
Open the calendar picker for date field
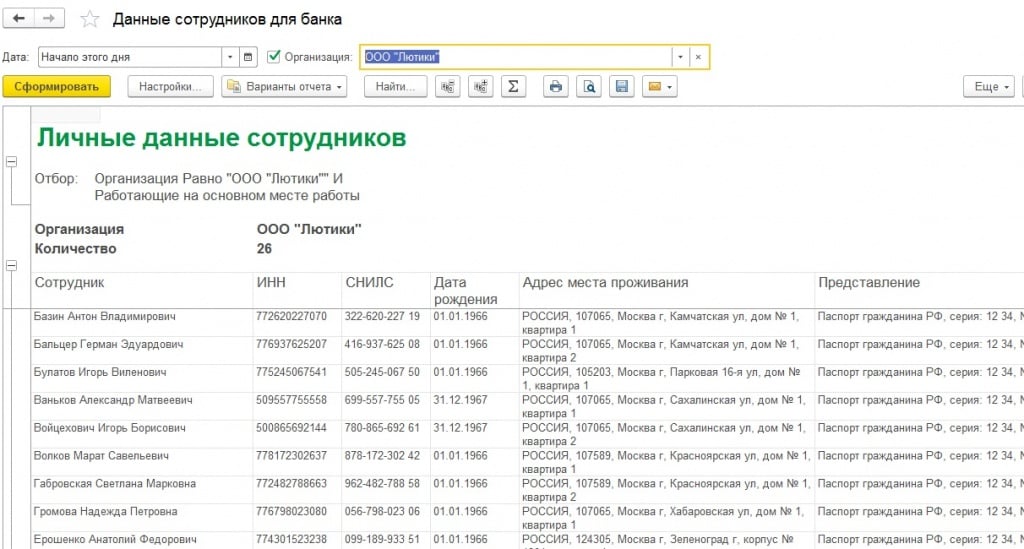pyautogui.click(x=249, y=57)
